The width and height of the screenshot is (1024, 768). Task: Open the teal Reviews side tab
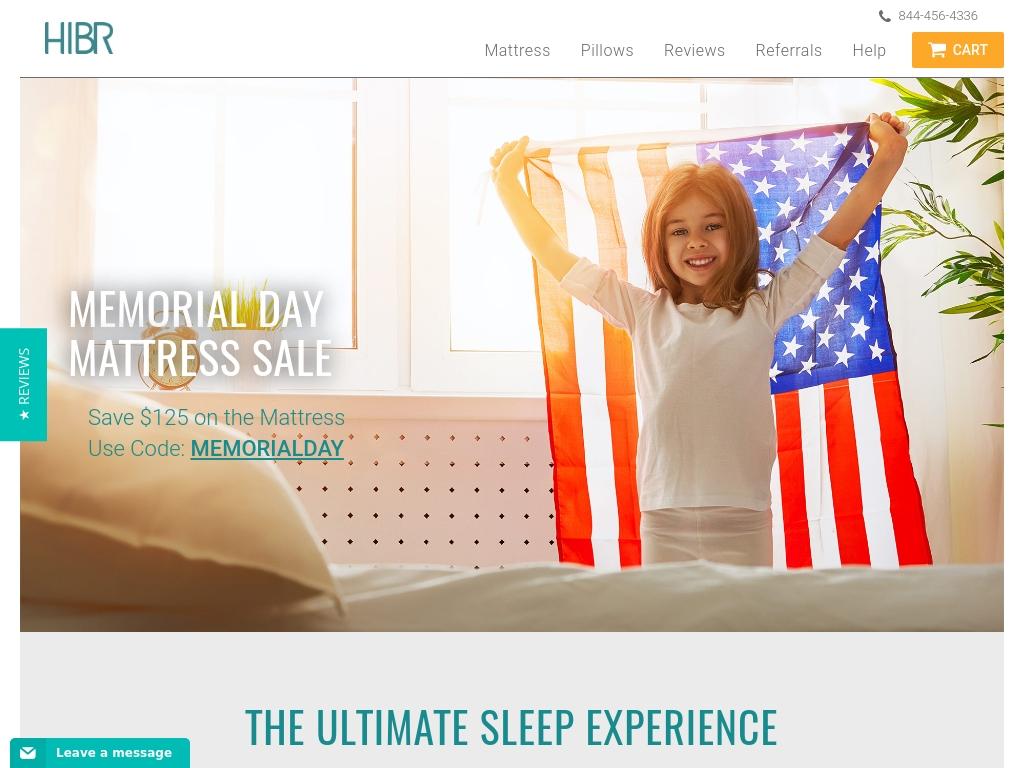(x=24, y=384)
